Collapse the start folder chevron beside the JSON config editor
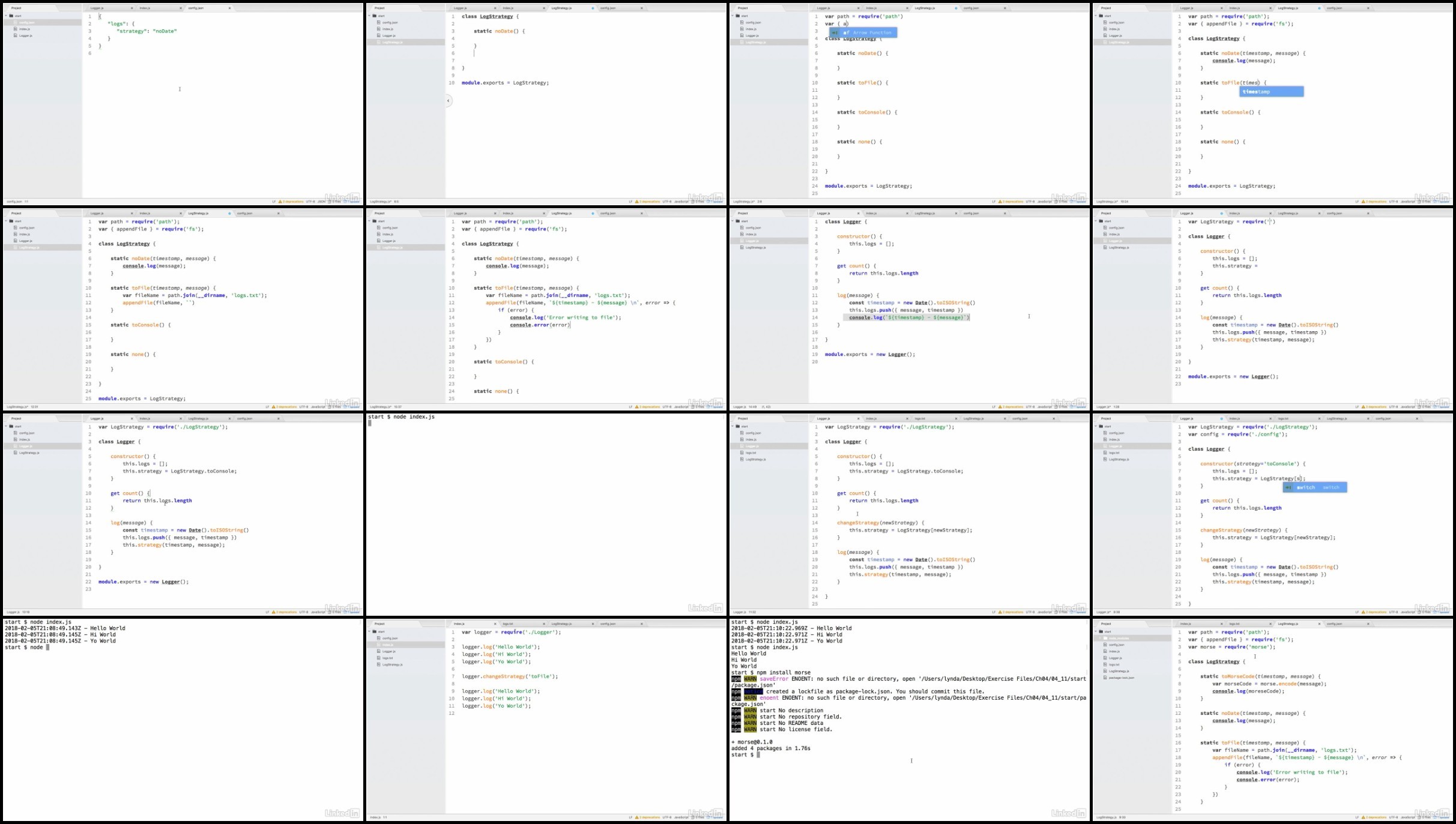This screenshot has height=824, width=1456. [6, 16]
